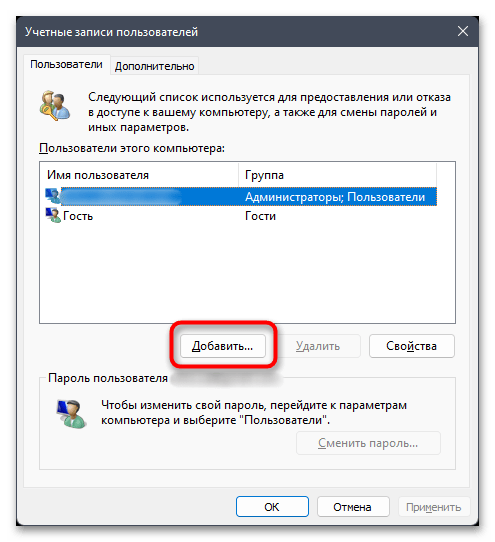
Task: Click empty area of users list
Action: [x=247, y=273]
